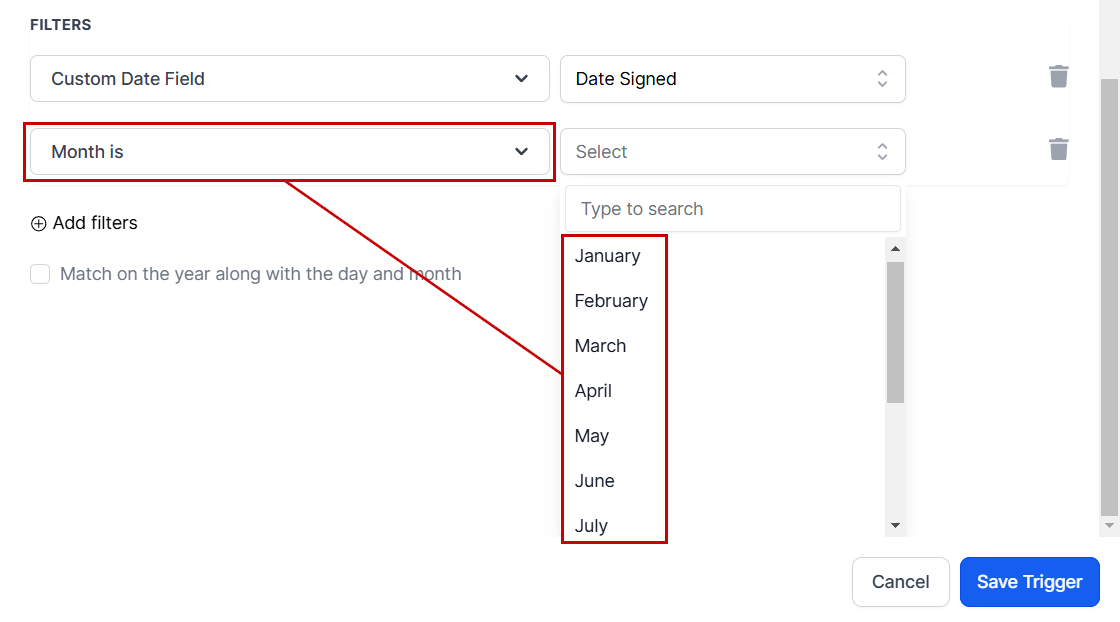
Task: Pick March in the month options
Action: [600, 346]
